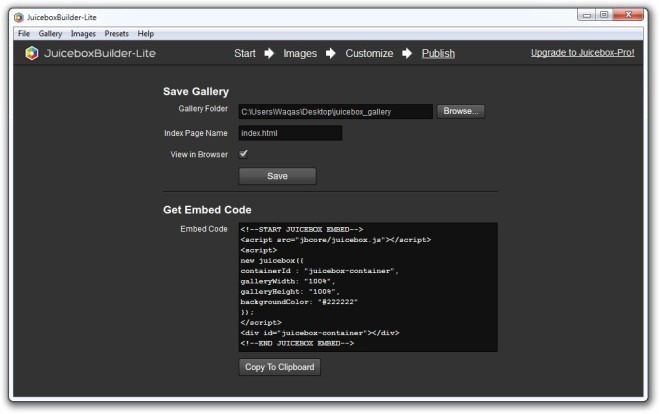Open Upgrade to Juicebox-Pro link
Screen dimensions: 660x414
click(x=583, y=53)
